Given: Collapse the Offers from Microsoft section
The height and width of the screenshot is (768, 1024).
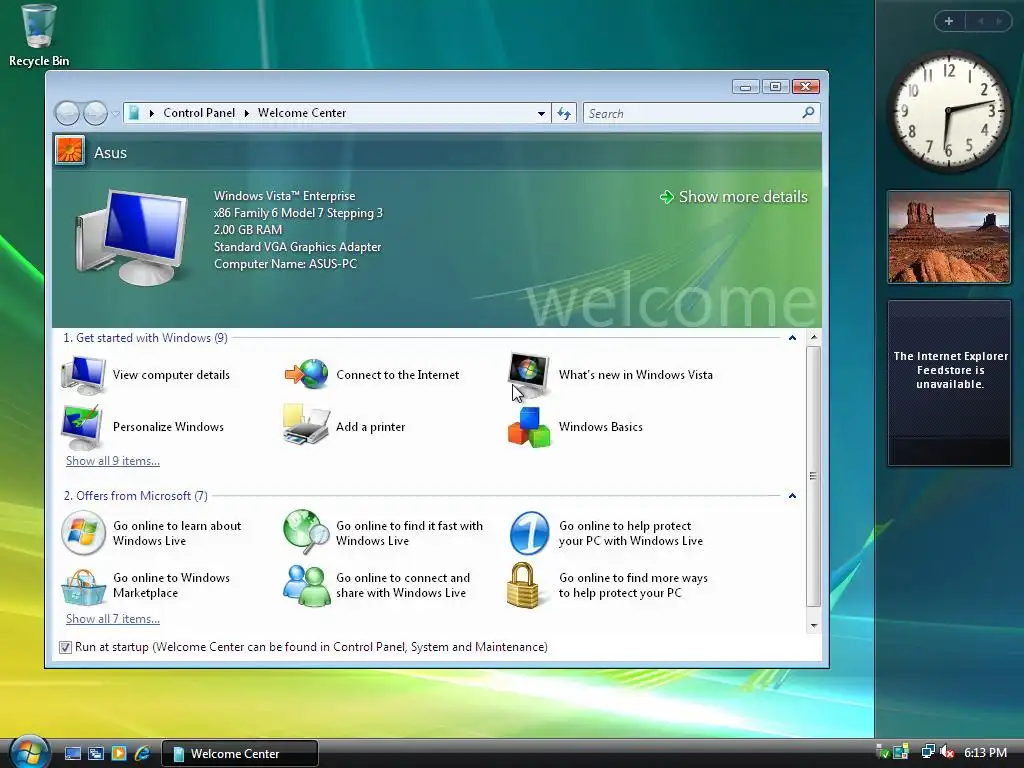Looking at the screenshot, I should (792, 496).
